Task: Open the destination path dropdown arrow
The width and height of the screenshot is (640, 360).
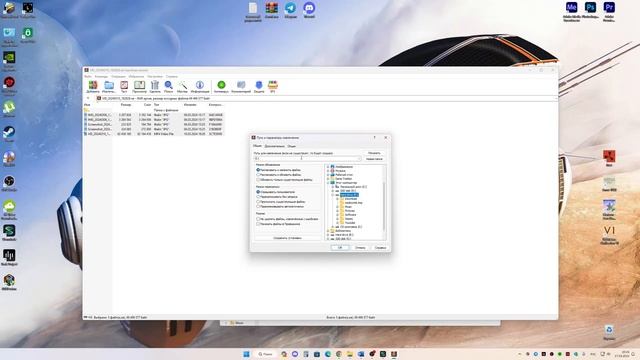Action: (359, 158)
